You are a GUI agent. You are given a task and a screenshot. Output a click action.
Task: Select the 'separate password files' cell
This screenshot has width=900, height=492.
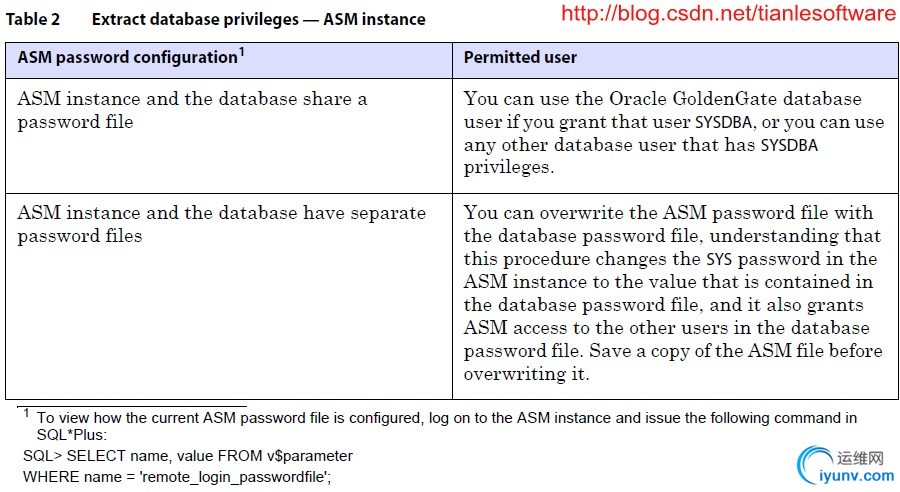pos(228,296)
